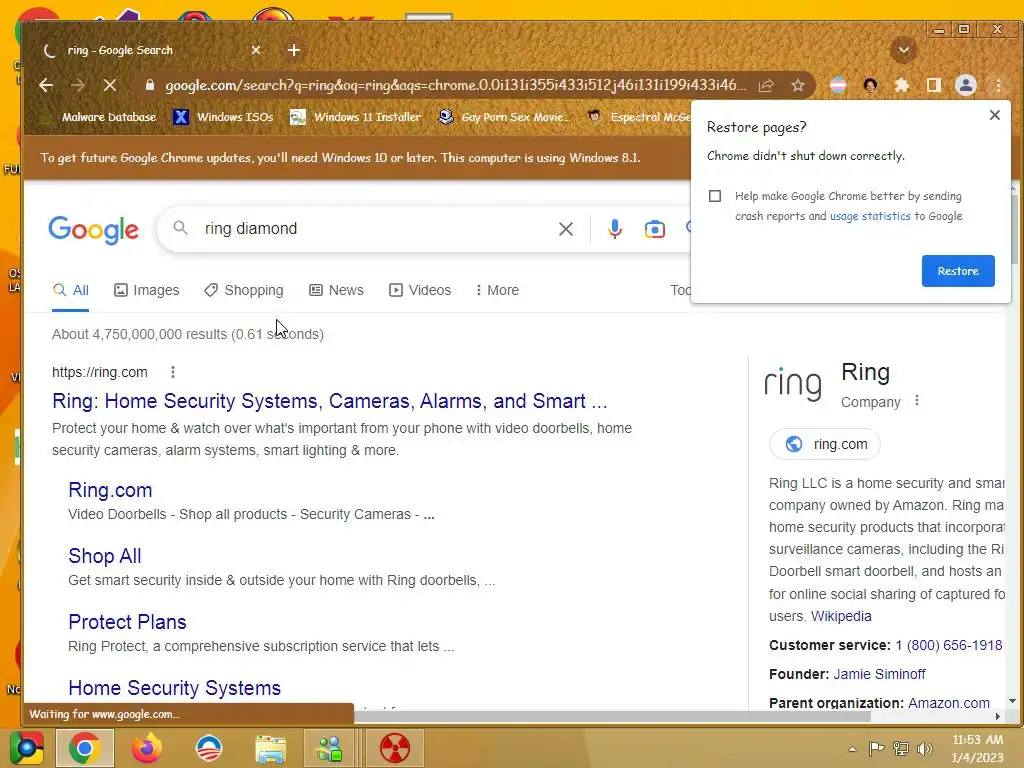This screenshot has width=1024, height=768.
Task: Click the ring.com website chip
Action: click(x=825, y=445)
